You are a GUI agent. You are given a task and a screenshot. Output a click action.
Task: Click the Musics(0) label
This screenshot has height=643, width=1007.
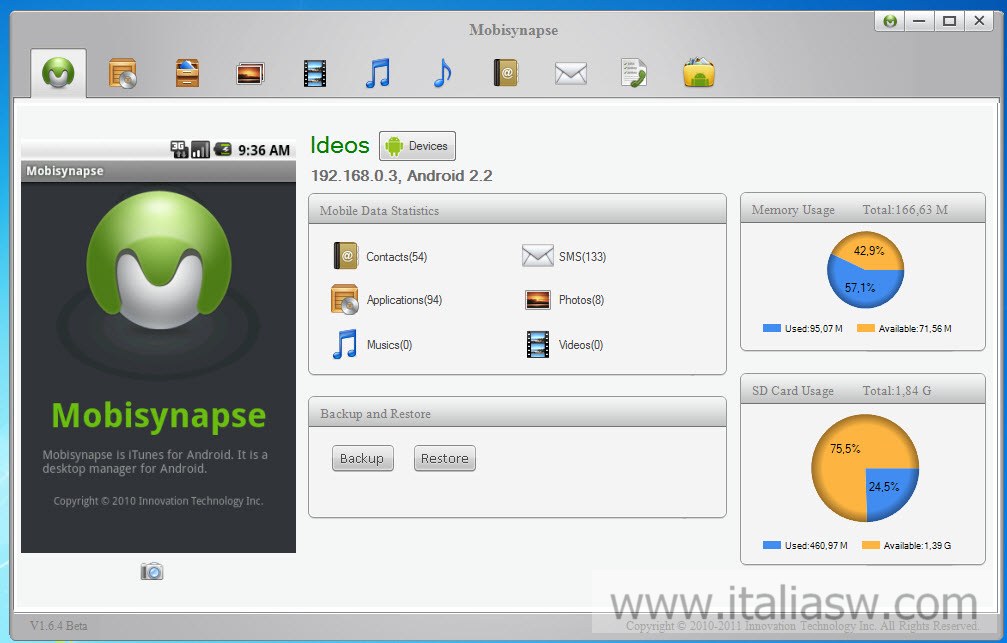[x=389, y=345]
